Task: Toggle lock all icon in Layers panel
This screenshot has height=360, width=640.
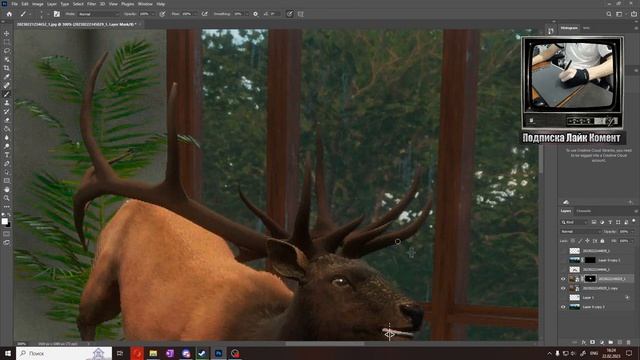Action: pyautogui.click(x=602, y=241)
